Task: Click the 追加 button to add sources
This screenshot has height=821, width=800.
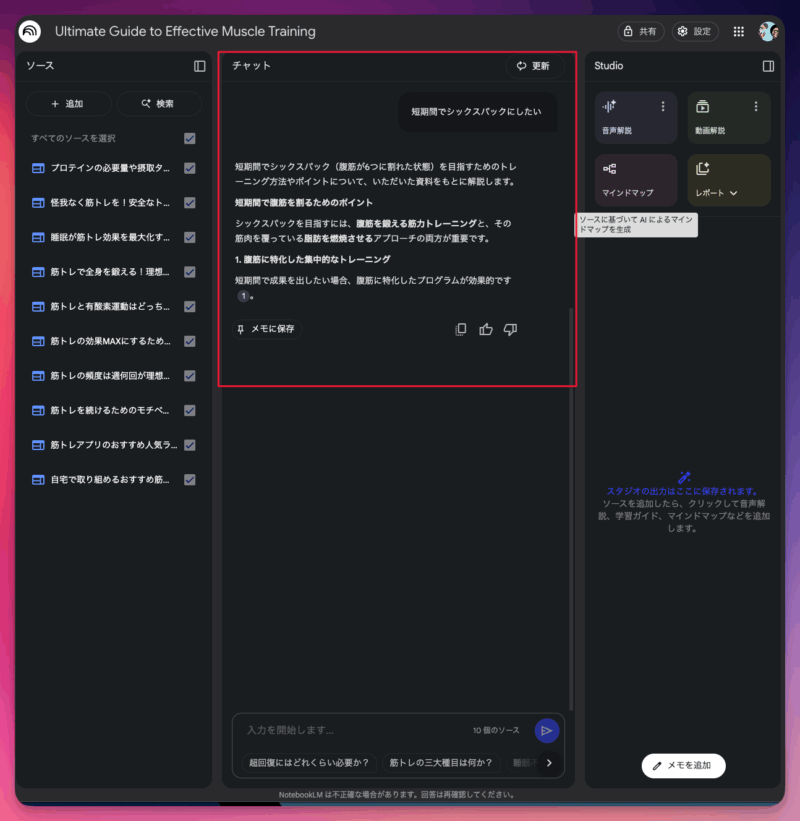Action: (69, 104)
